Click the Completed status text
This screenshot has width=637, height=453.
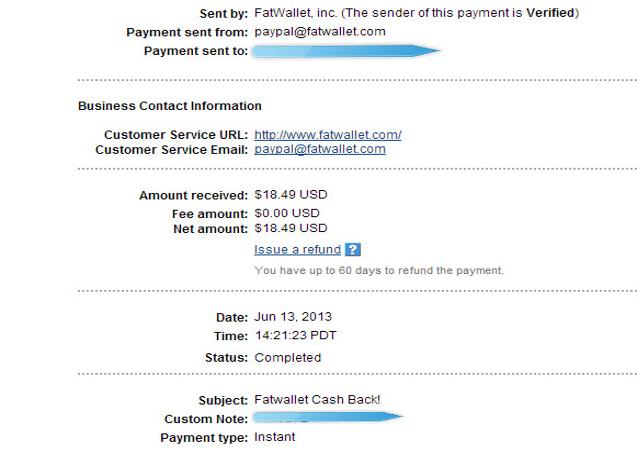[x=288, y=358]
